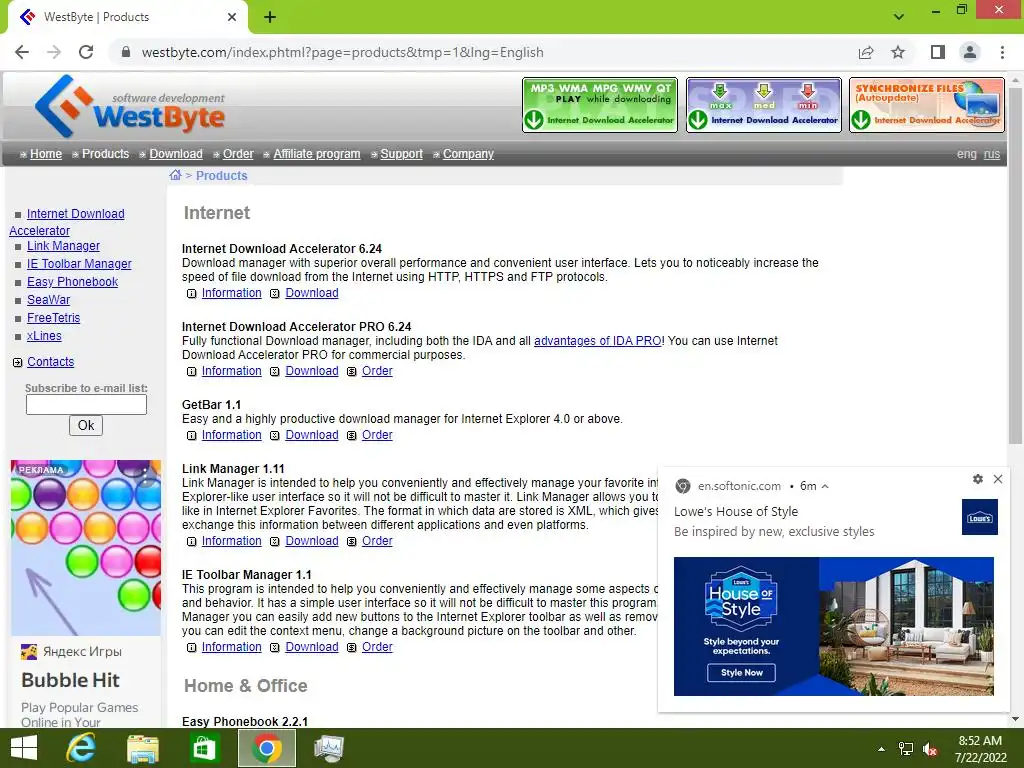Click the WestByte logo
The image size is (1024, 768).
pos(131,106)
